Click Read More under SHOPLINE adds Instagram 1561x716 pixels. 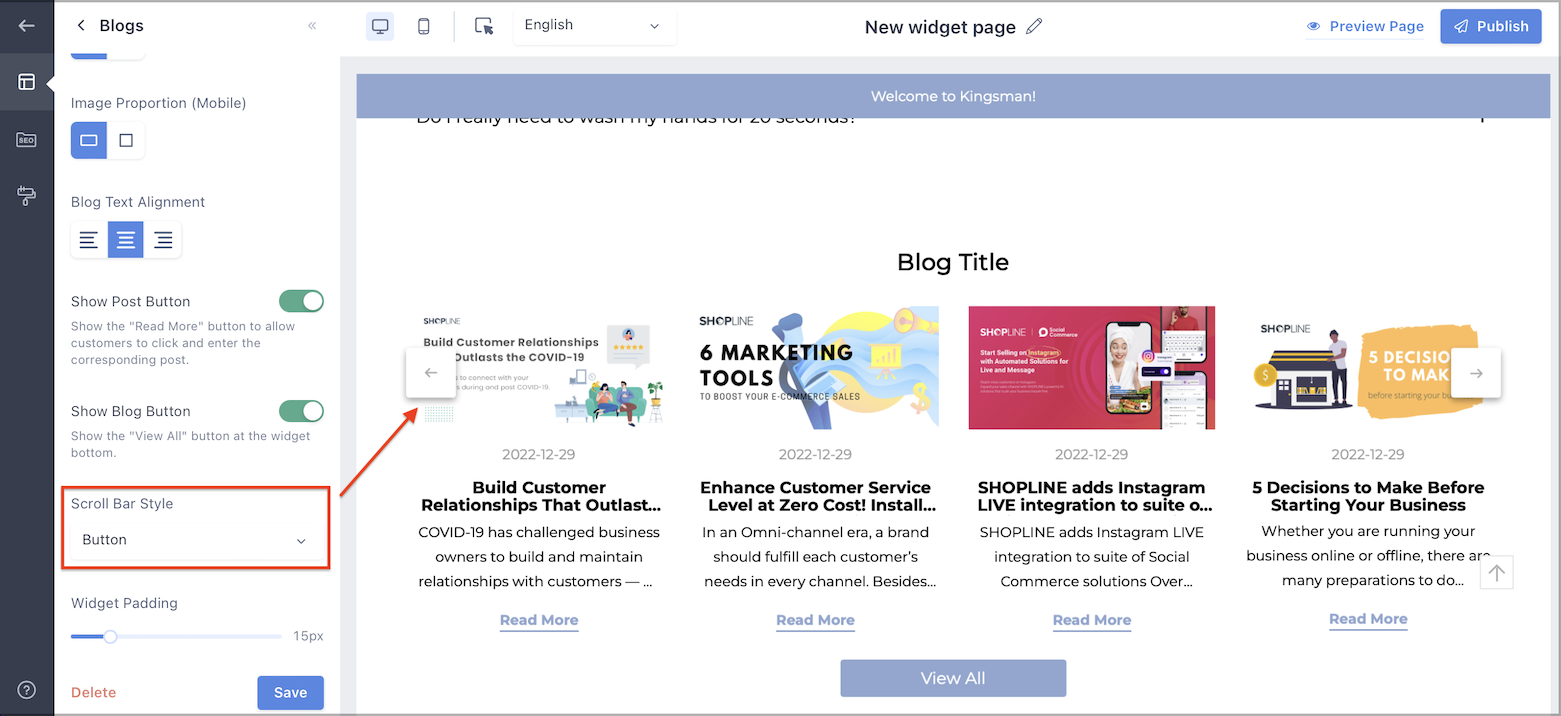[x=1092, y=620]
